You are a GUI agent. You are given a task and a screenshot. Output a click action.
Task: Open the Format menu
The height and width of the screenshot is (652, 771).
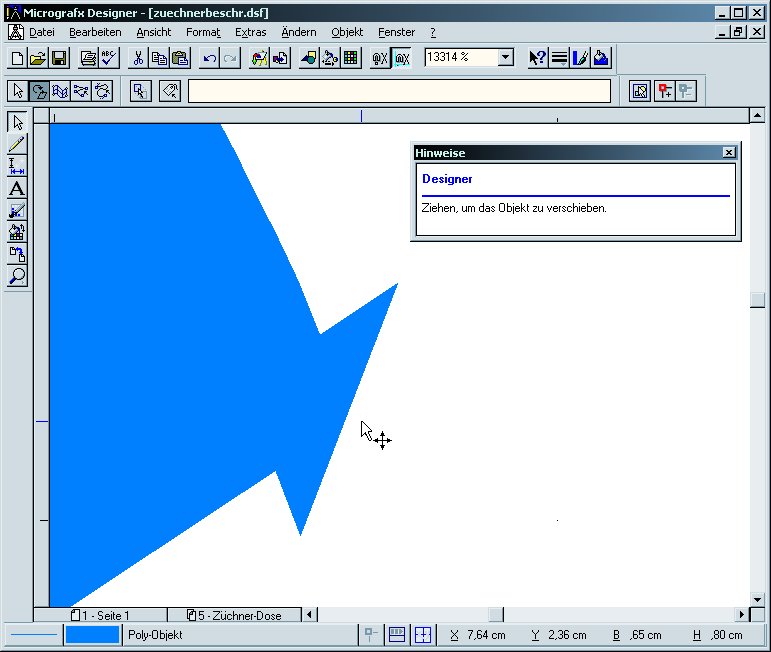point(203,32)
